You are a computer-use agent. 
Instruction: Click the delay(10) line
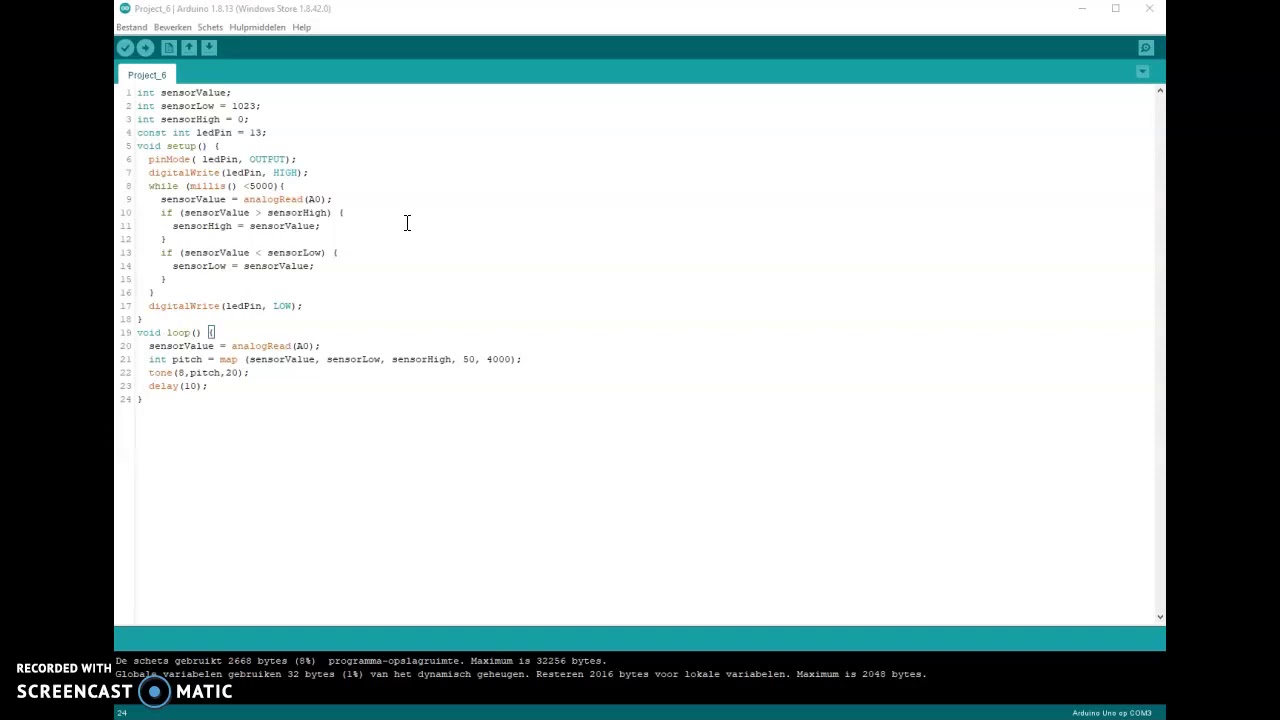coord(178,386)
